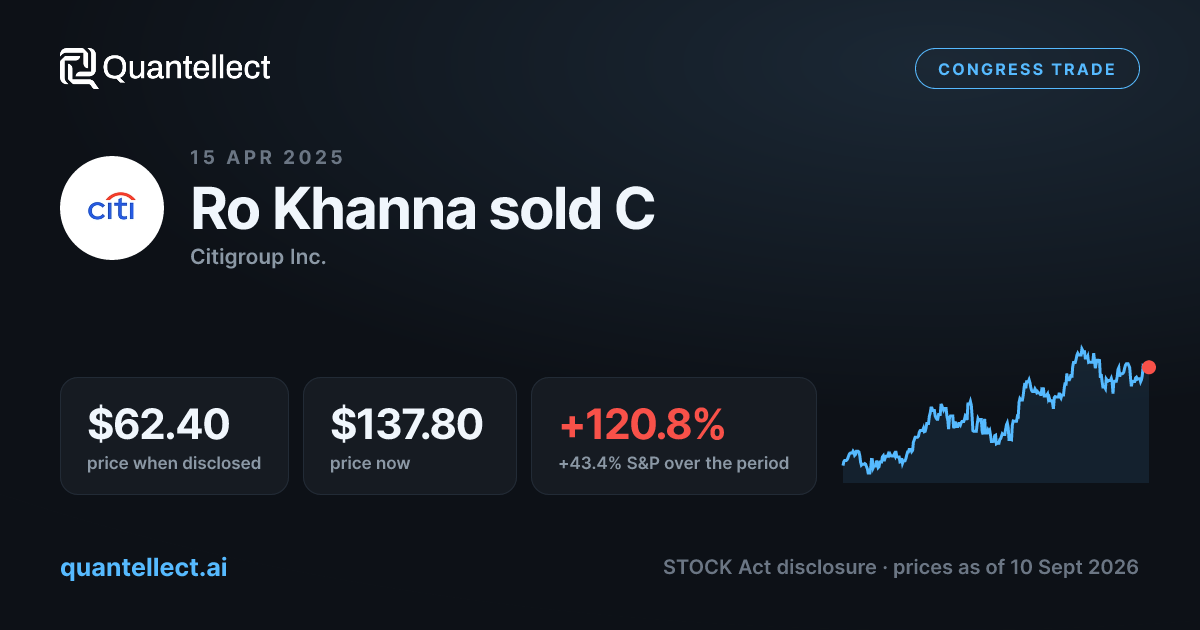Click the Quantellect logo icon
Viewport: 1200px width, 630px height.
click(79, 68)
